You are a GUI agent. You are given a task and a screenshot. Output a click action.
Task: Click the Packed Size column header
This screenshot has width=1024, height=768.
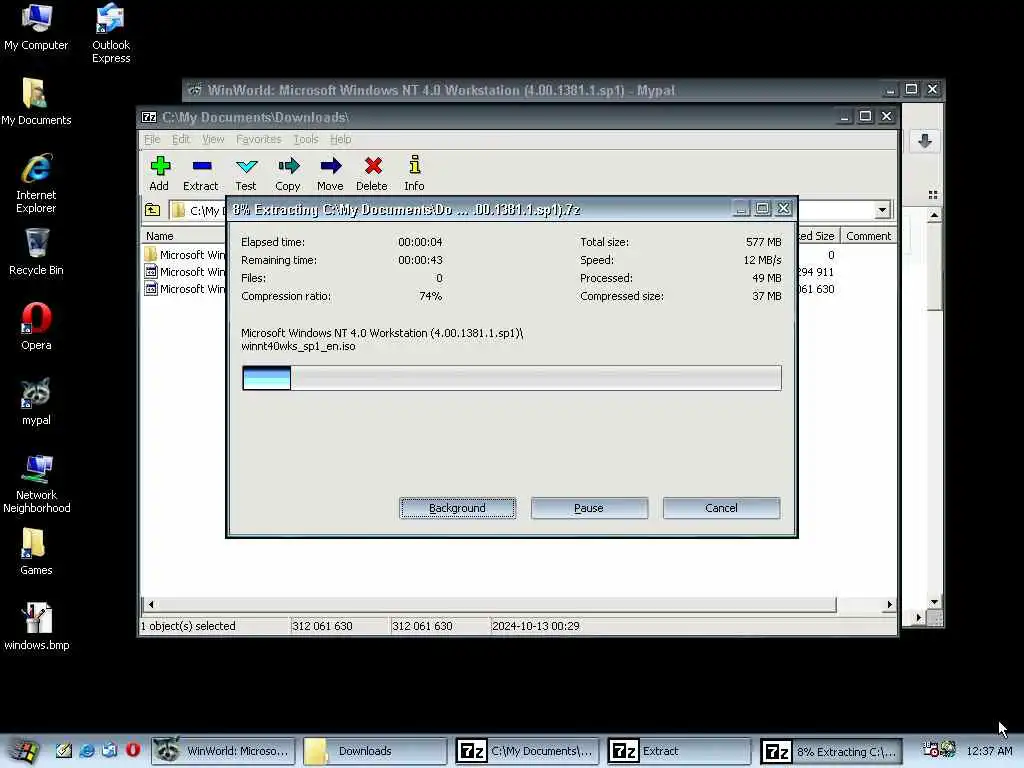[x=816, y=236]
